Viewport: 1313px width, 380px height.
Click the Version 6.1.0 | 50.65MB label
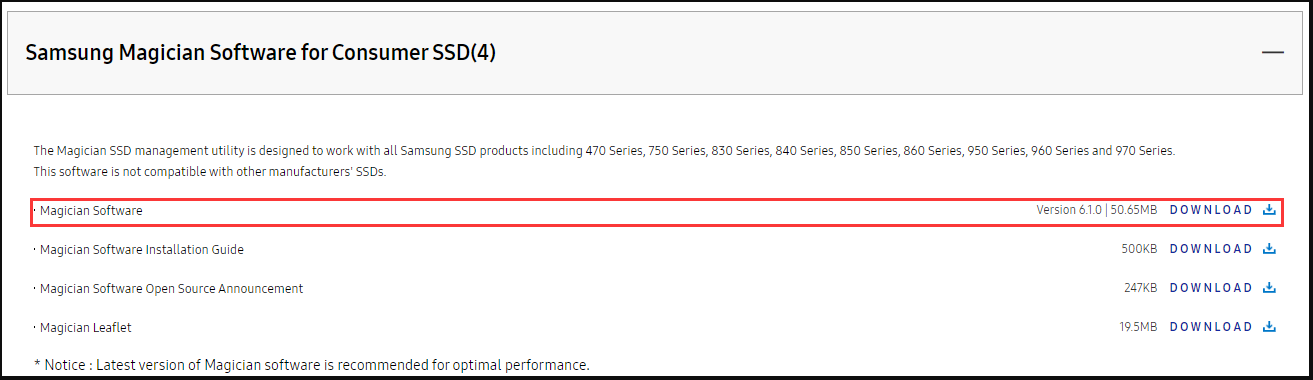[x=1096, y=210]
